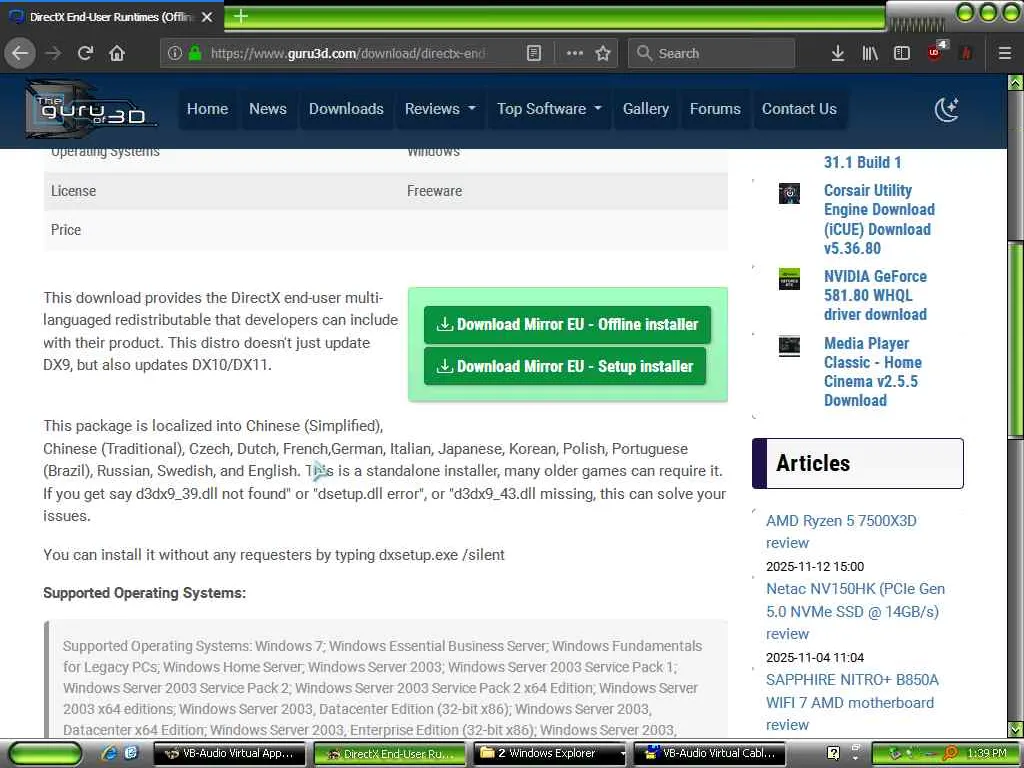
Task: Expand the Reviews dropdown menu
Action: 440,109
